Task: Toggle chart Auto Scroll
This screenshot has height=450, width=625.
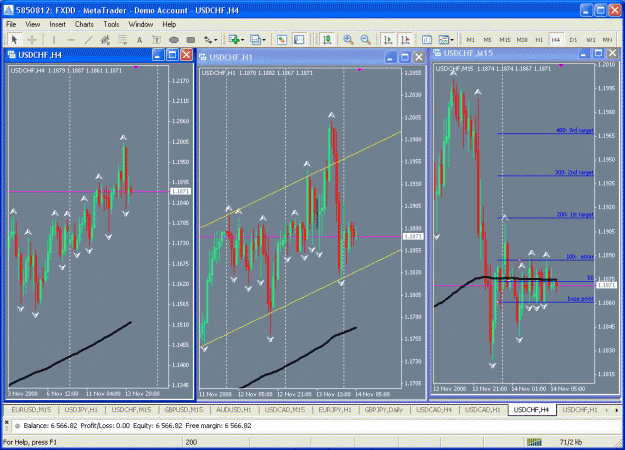Action: click(x=387, y=39)
